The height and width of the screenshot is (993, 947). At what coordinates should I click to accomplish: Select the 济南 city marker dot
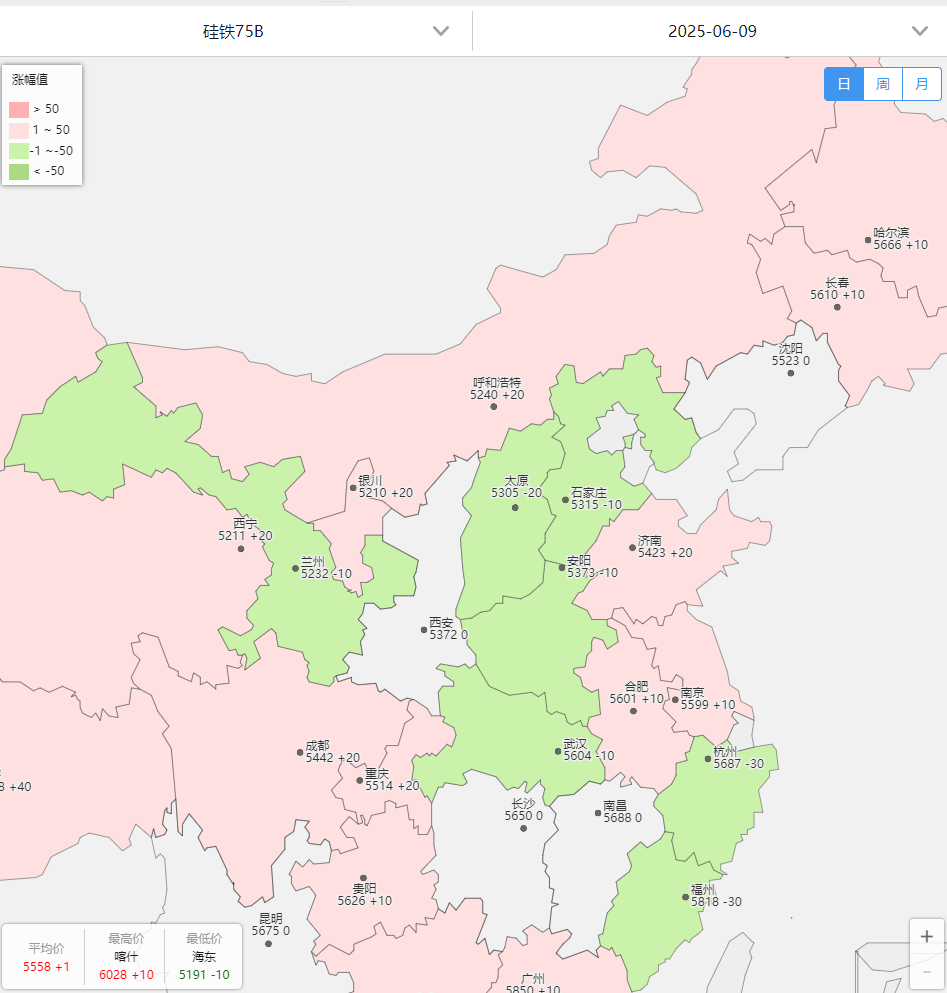632,547
